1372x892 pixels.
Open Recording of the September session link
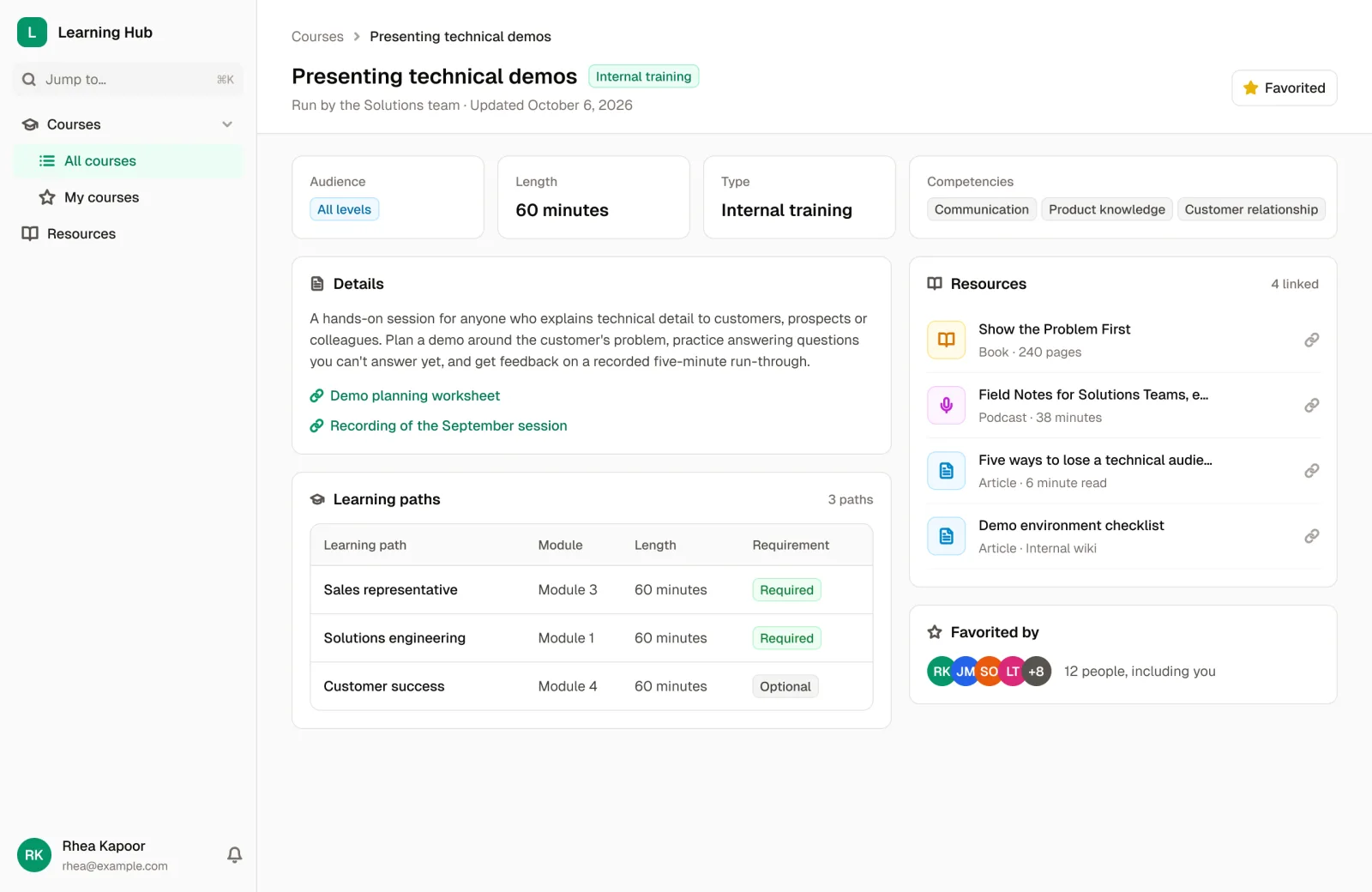448,425
